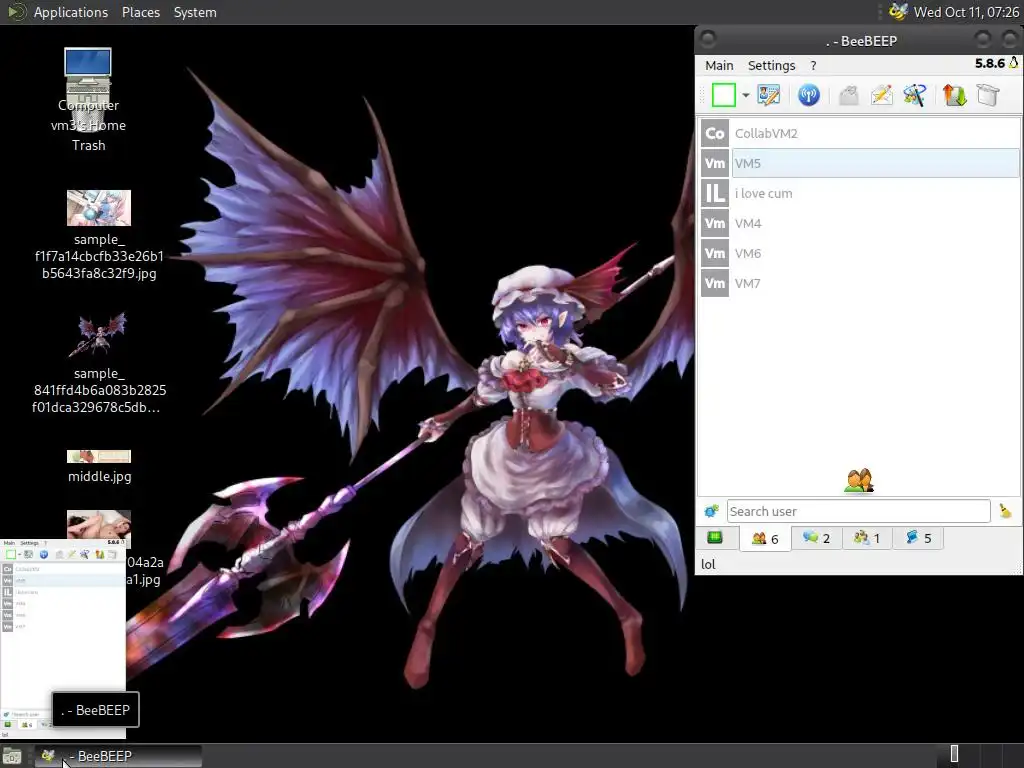Open the Places menu in top panel
1024x768 pixels.
140,12
